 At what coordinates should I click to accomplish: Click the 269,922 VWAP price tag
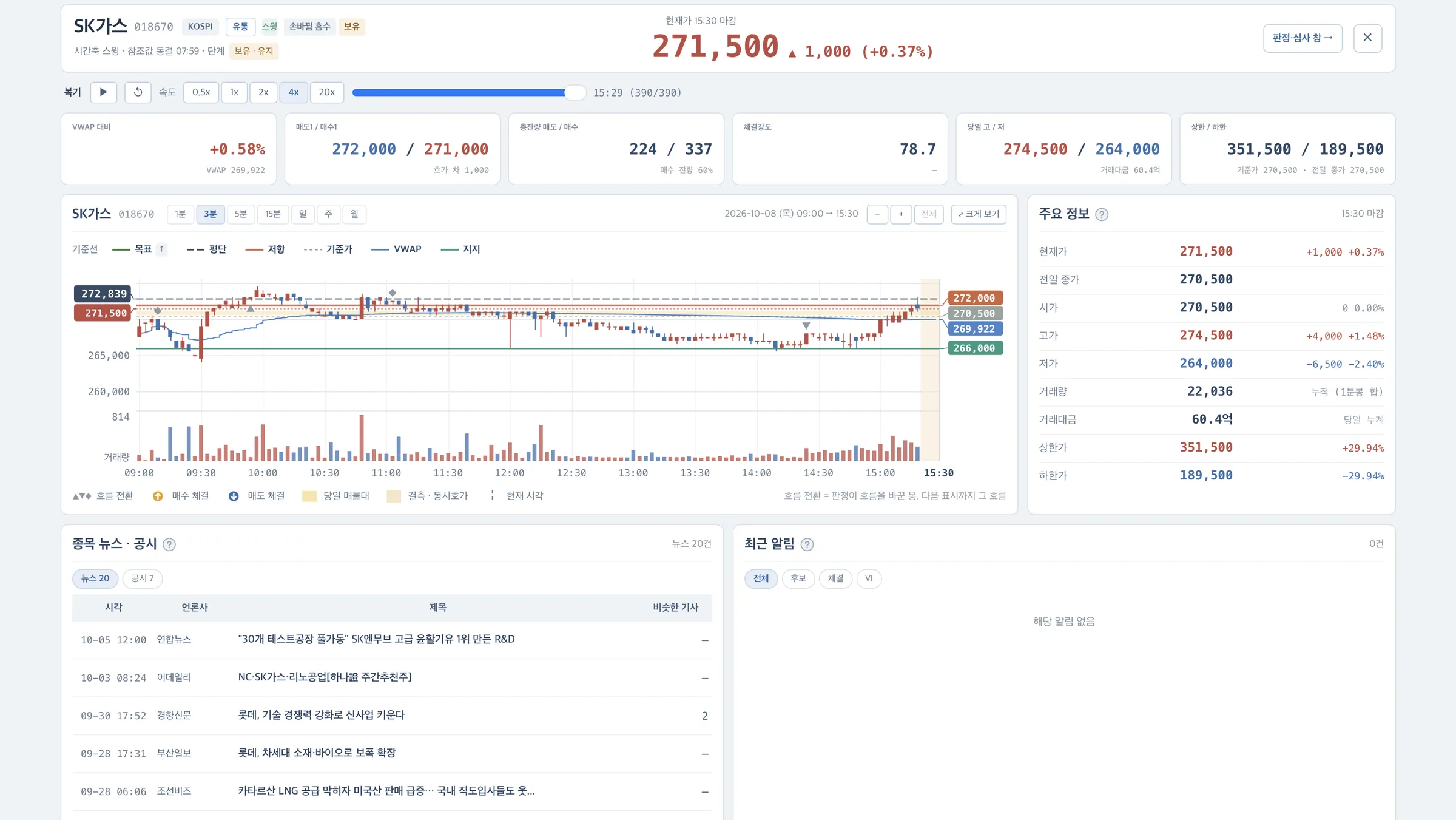point(974,329)
